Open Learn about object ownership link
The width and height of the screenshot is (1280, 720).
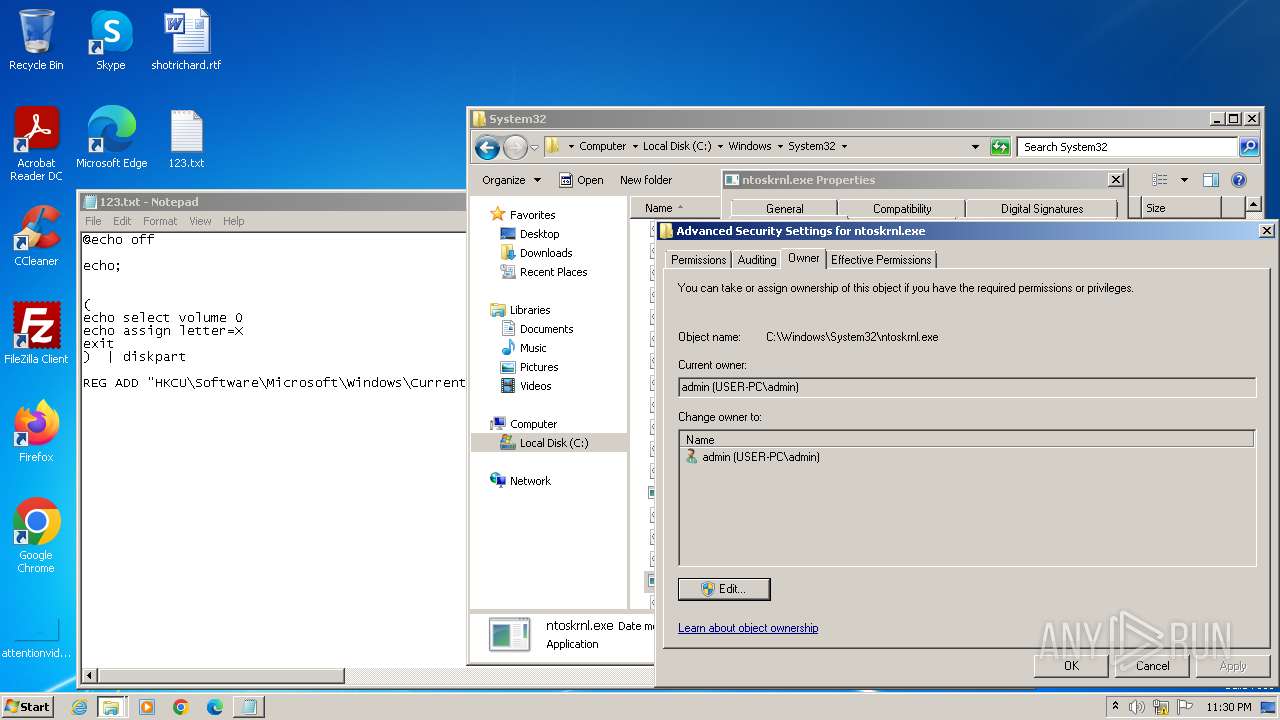point(748,628)
